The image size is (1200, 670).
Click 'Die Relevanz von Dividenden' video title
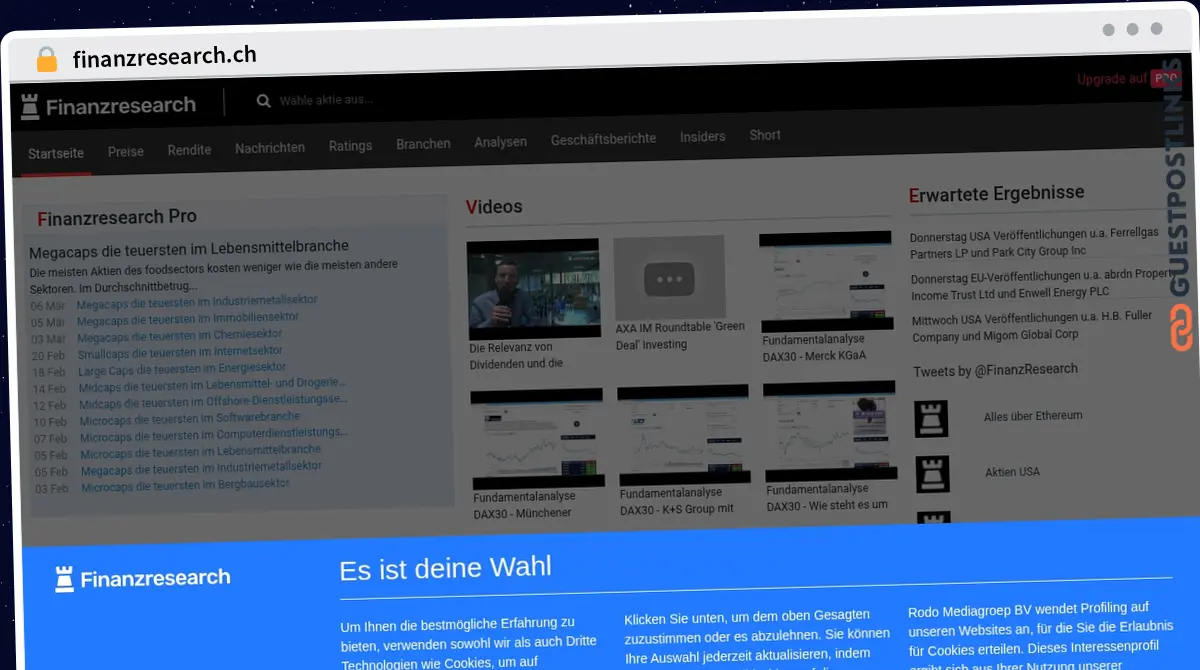point(517,356)
